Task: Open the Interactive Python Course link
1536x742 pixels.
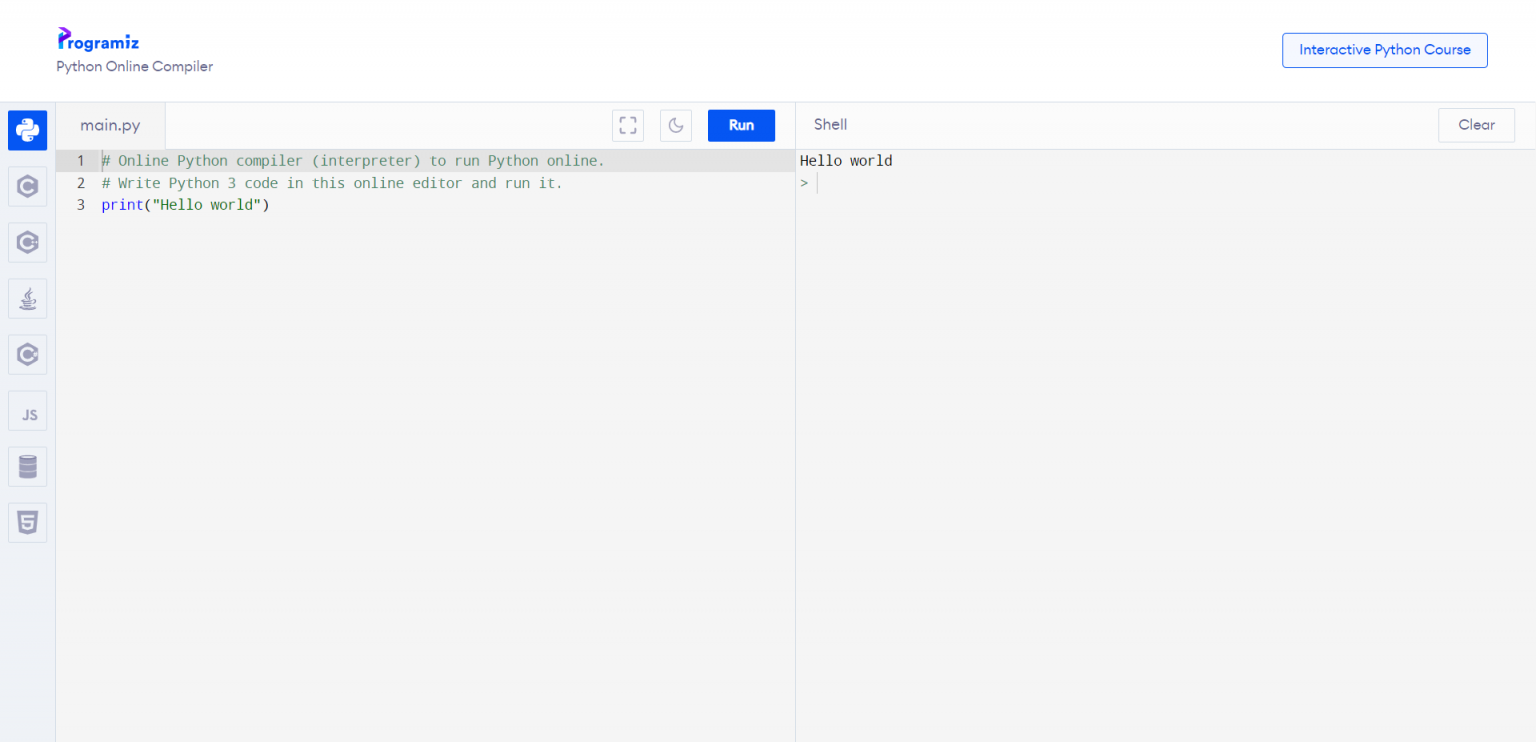Action: coord(1384,50)
